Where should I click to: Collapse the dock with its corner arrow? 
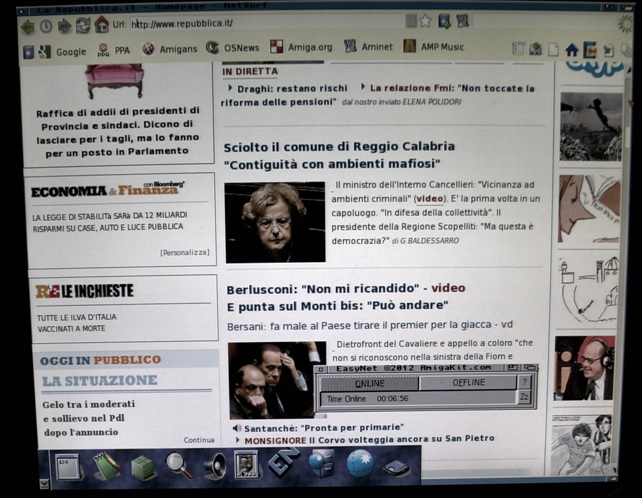44,484
